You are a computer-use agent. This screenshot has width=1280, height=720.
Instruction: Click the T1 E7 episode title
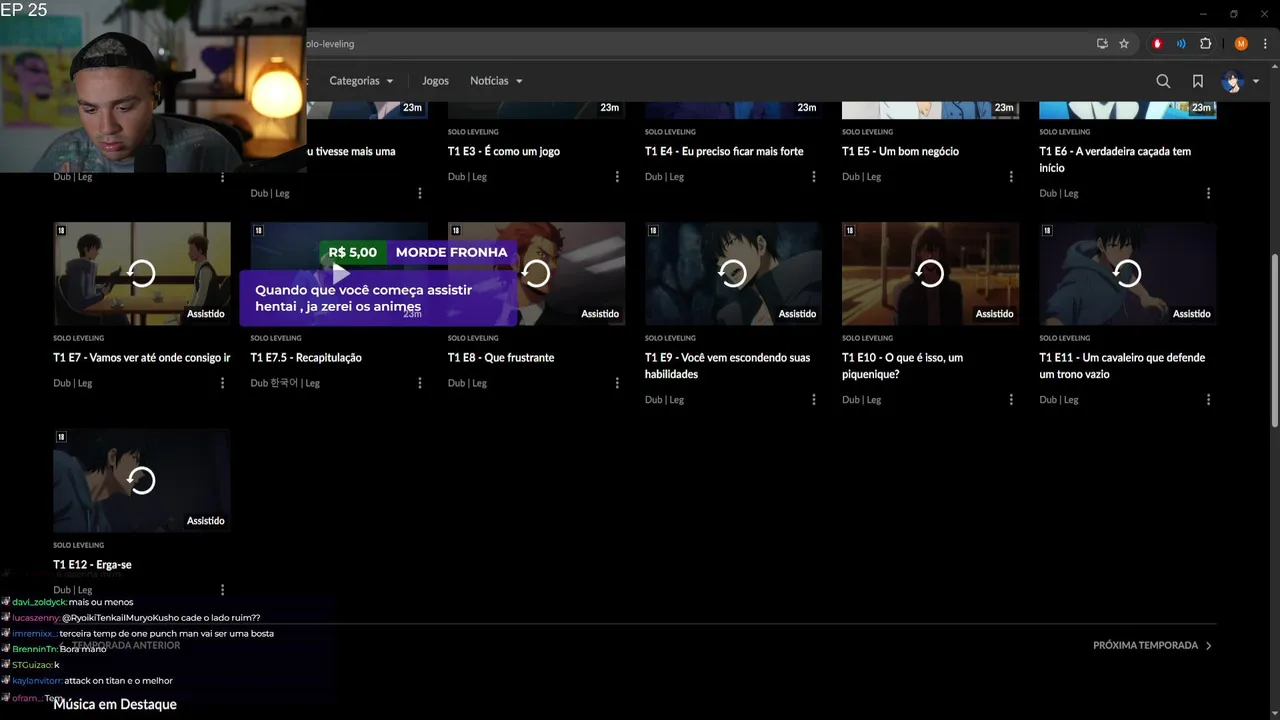point(142,358)
